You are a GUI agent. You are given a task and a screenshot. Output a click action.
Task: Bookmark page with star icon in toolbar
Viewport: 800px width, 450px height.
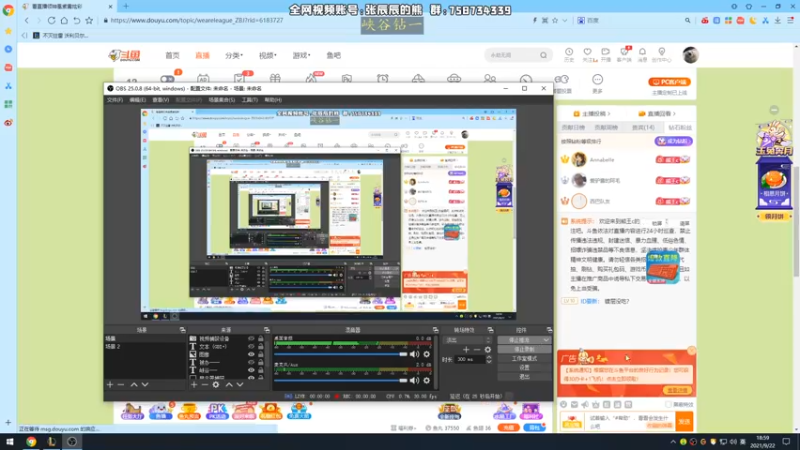pyautogui.click(x=89, y=20)
